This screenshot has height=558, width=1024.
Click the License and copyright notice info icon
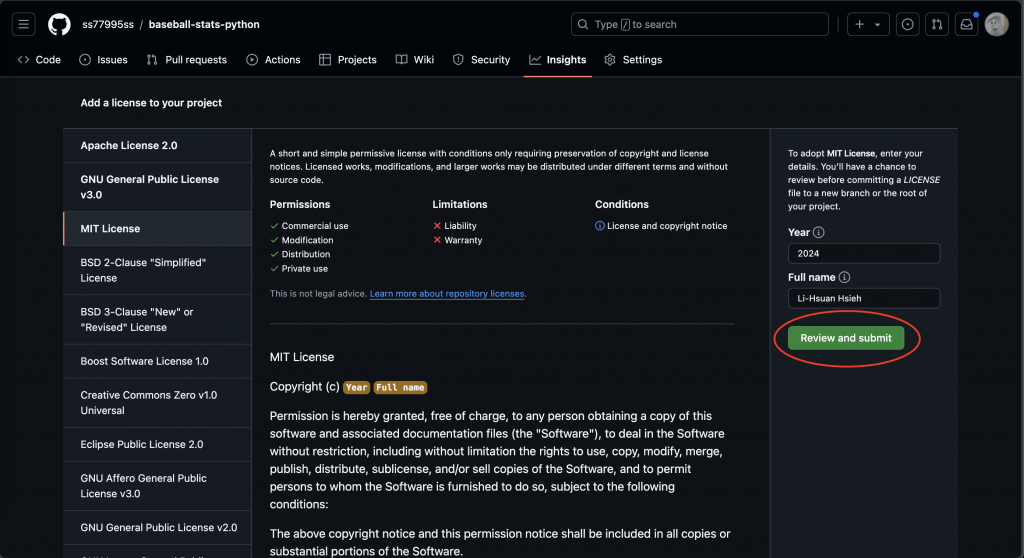click(600, 226)
